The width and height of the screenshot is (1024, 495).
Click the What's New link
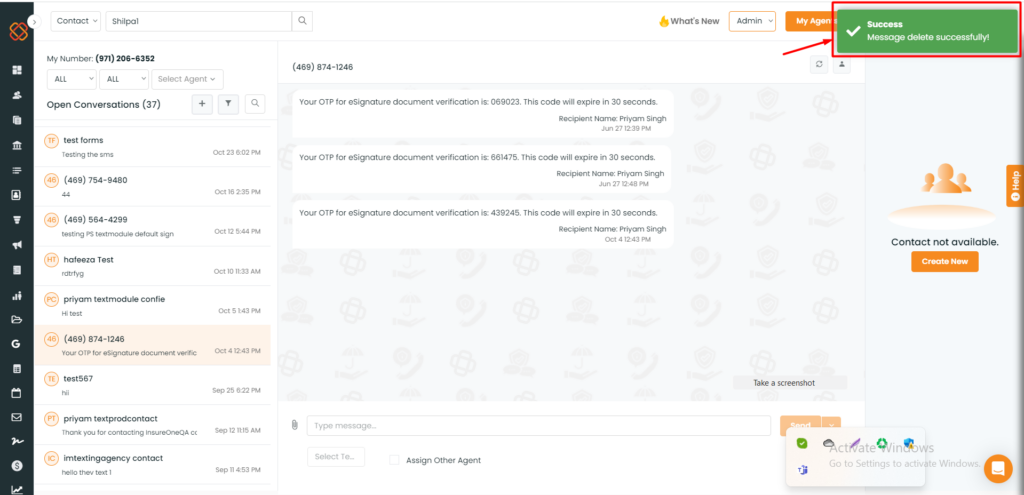(689, 21)
